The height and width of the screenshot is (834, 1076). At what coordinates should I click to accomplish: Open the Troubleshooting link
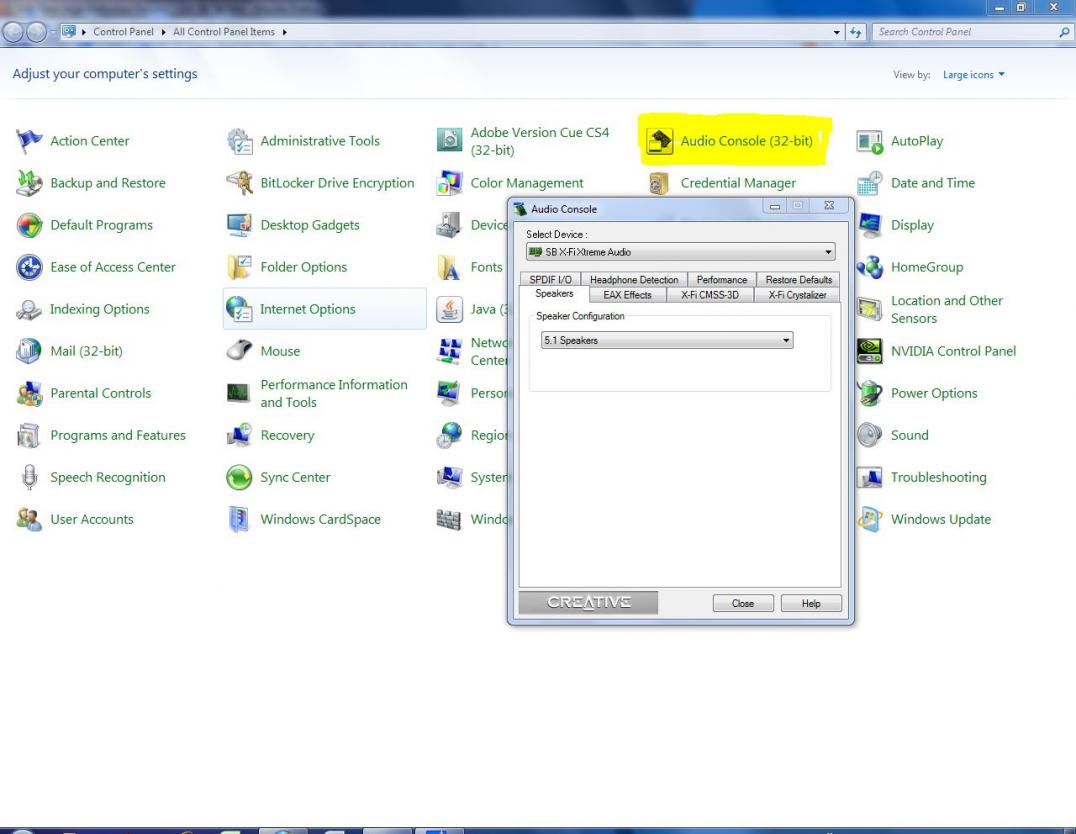939,477
